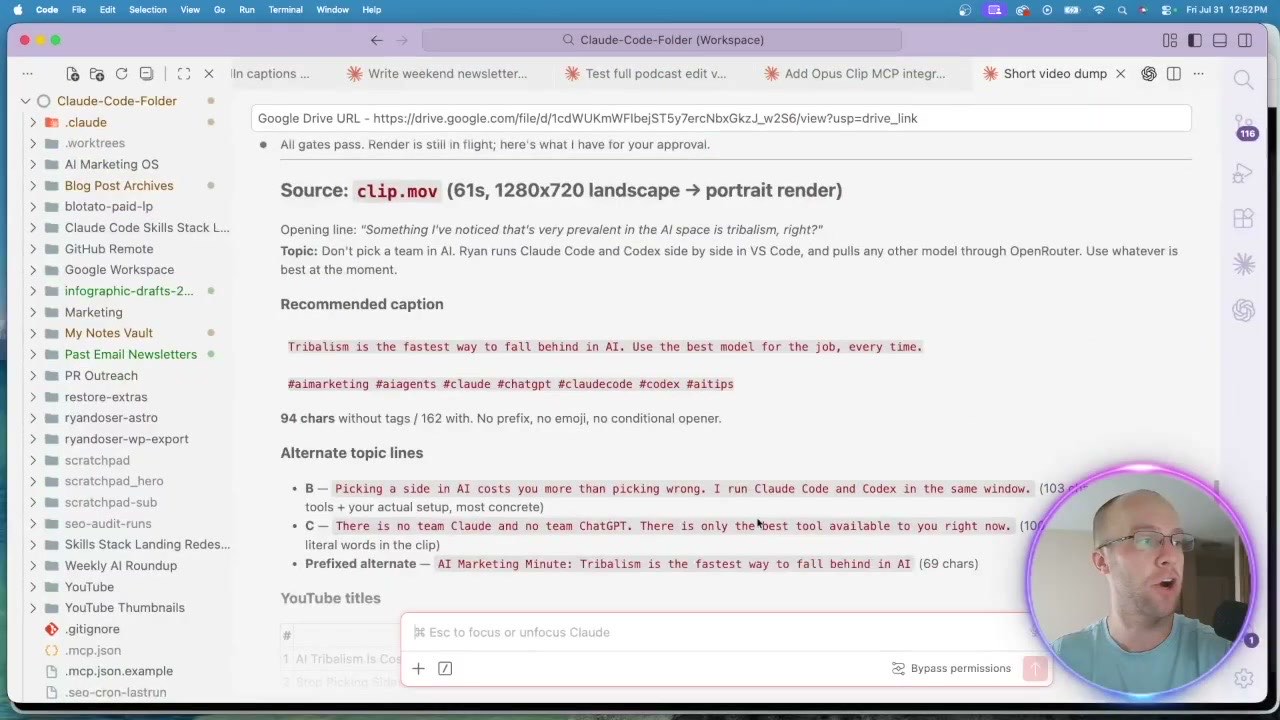Viewport: 1280px width, 720px height.
Task: Open .mcp.json.example file
Action: point(119,671)
